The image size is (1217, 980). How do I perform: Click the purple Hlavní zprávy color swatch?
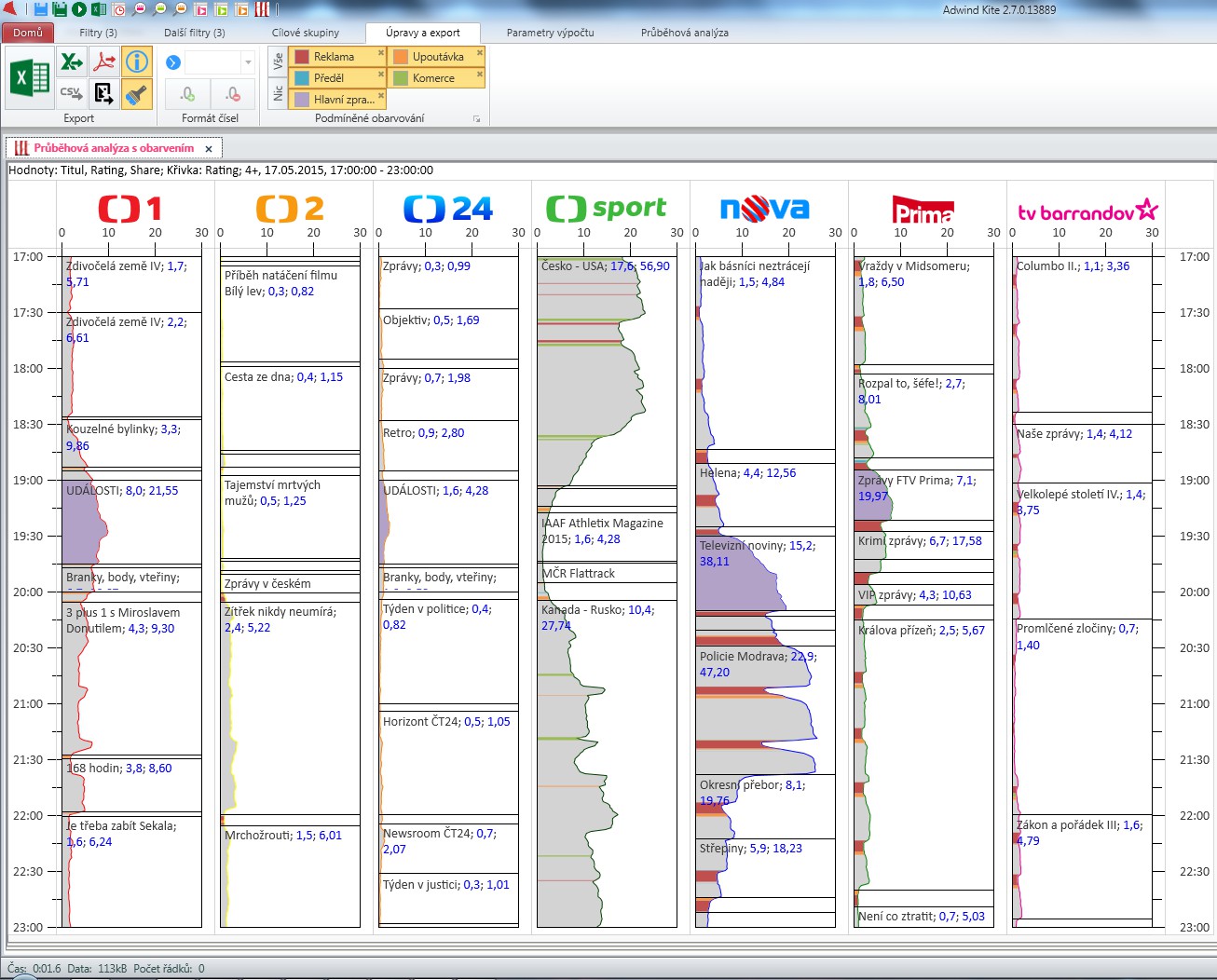pyautogui.click(x=302, y=100)
